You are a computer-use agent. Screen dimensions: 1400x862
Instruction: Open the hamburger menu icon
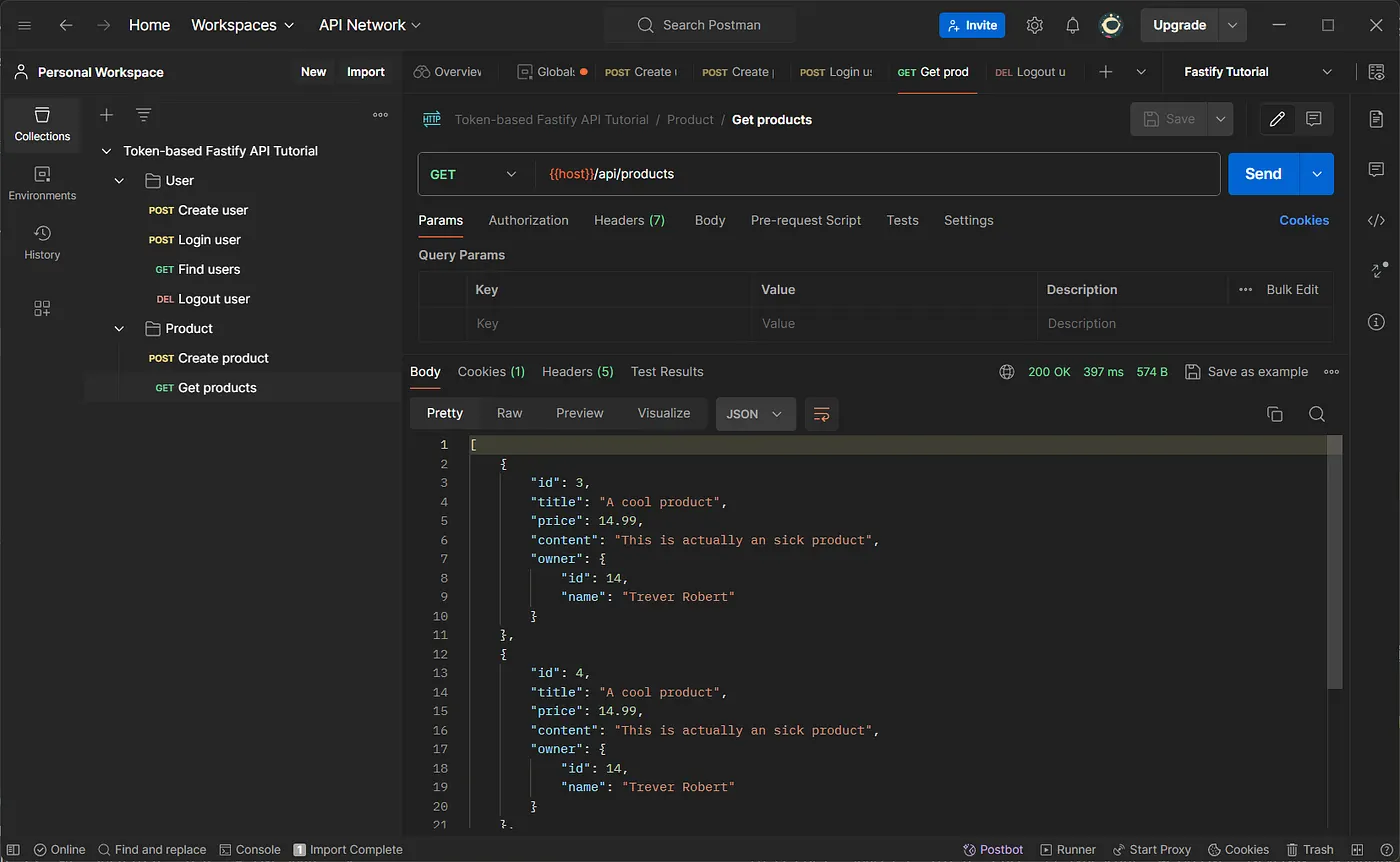[24, 25]
